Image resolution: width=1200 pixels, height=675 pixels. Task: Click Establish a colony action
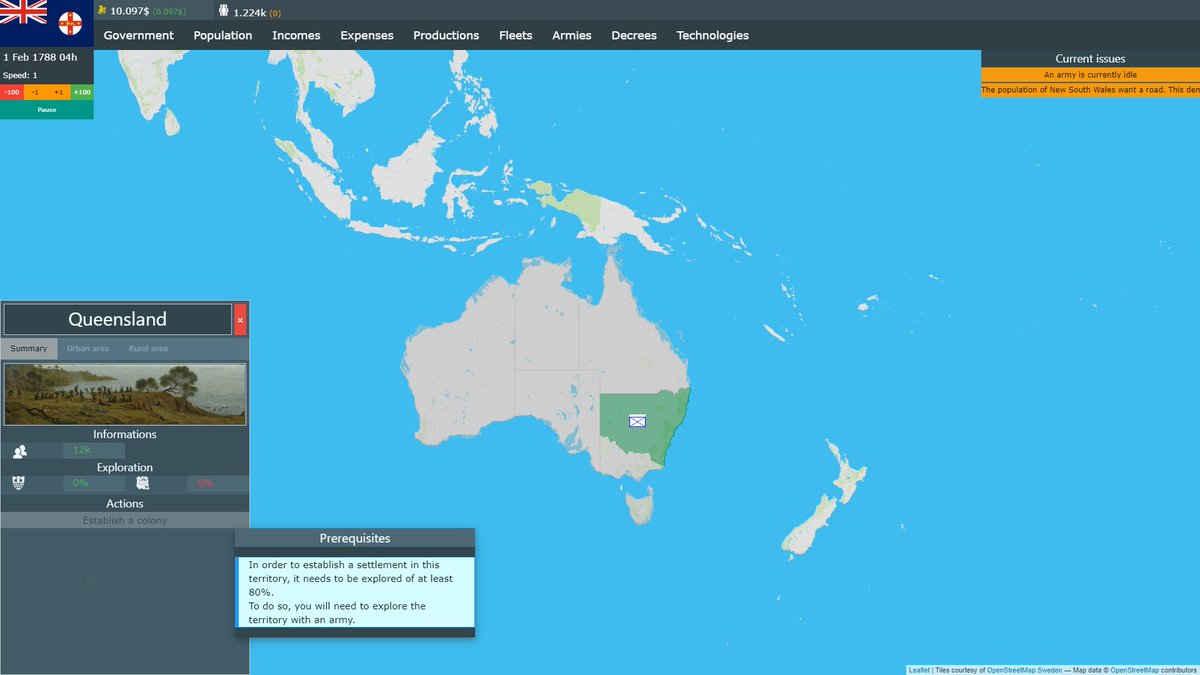tap(125, 520)
